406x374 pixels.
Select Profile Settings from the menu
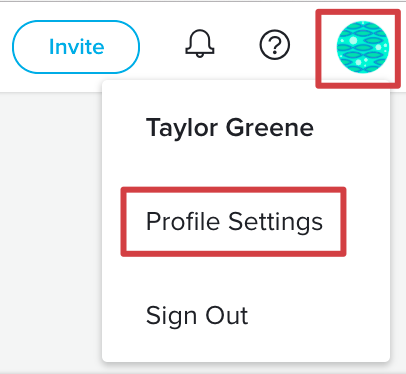234,222
